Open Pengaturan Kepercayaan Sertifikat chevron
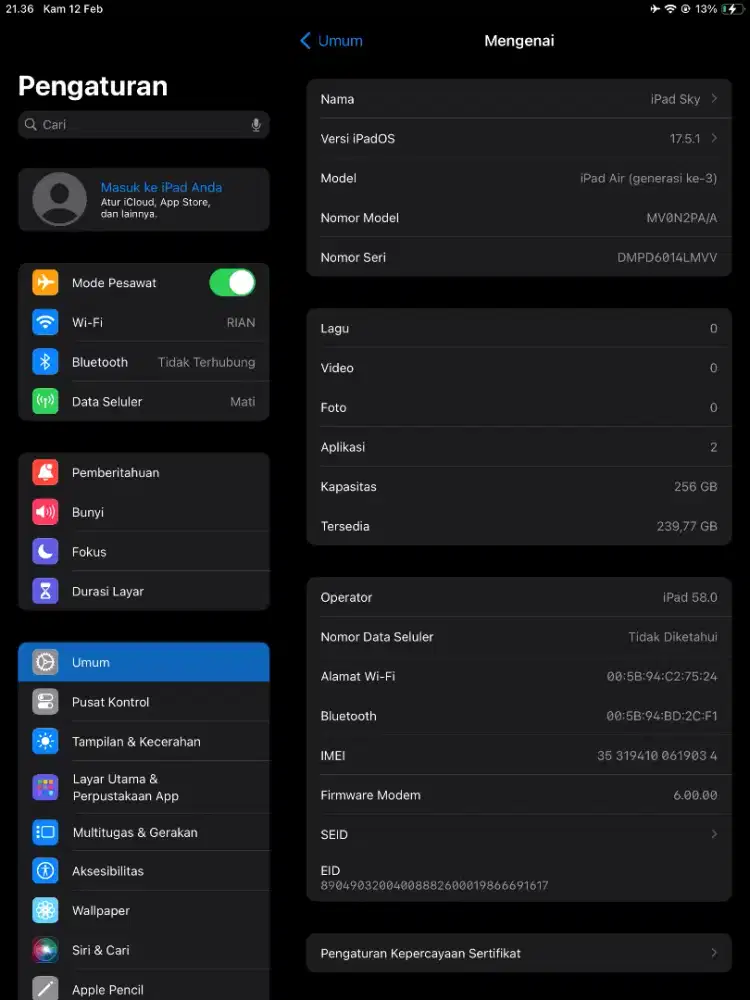Viewport: 750px width, 1000px height. point(714,953)
